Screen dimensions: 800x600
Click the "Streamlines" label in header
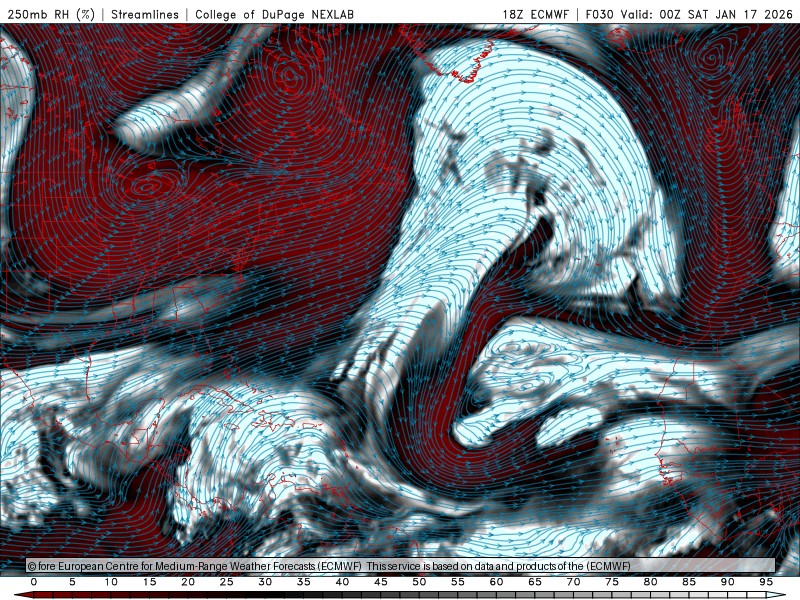point(145,14)
